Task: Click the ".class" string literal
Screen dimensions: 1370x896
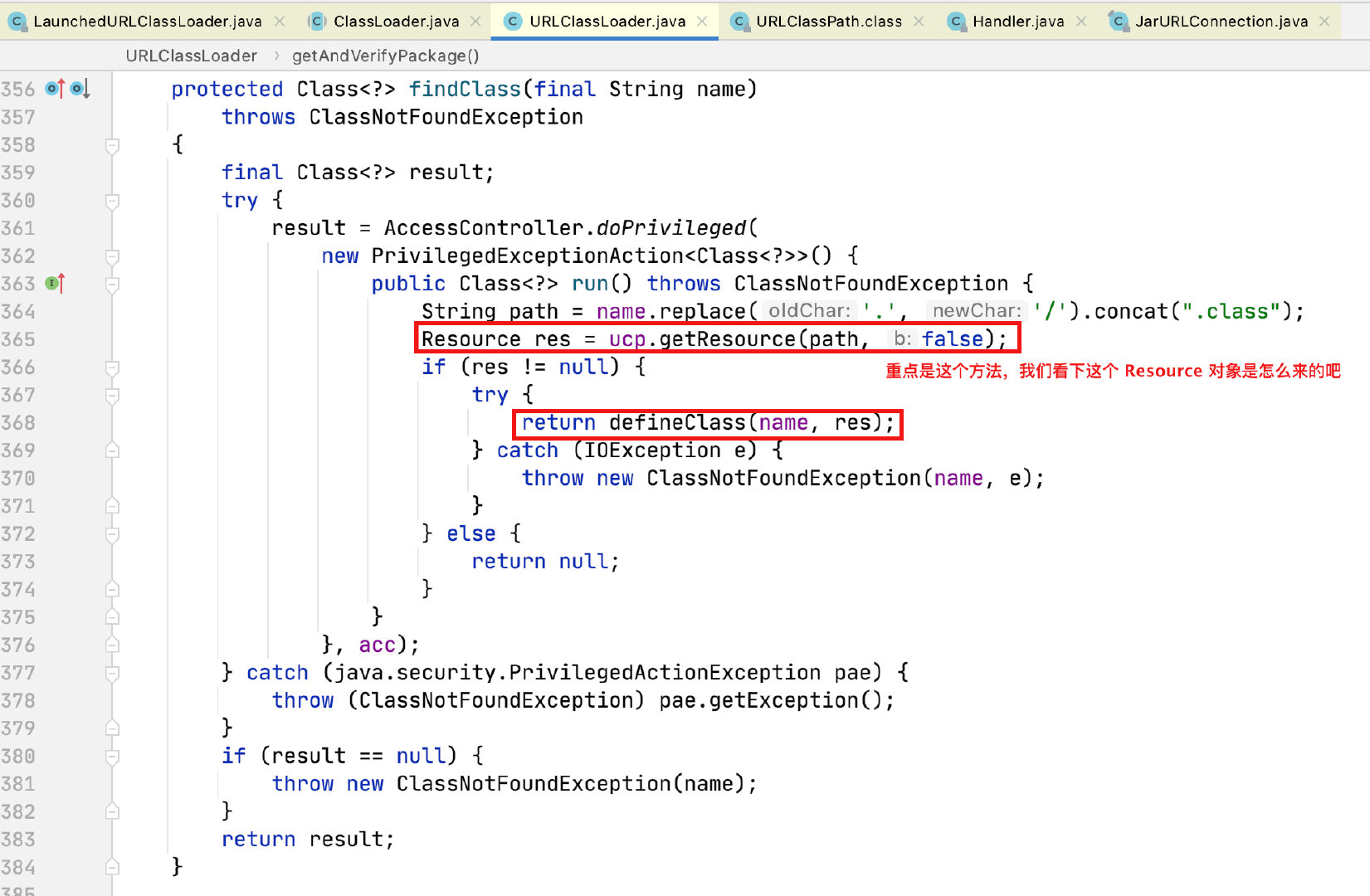Action: click(x=1231, y=311)
